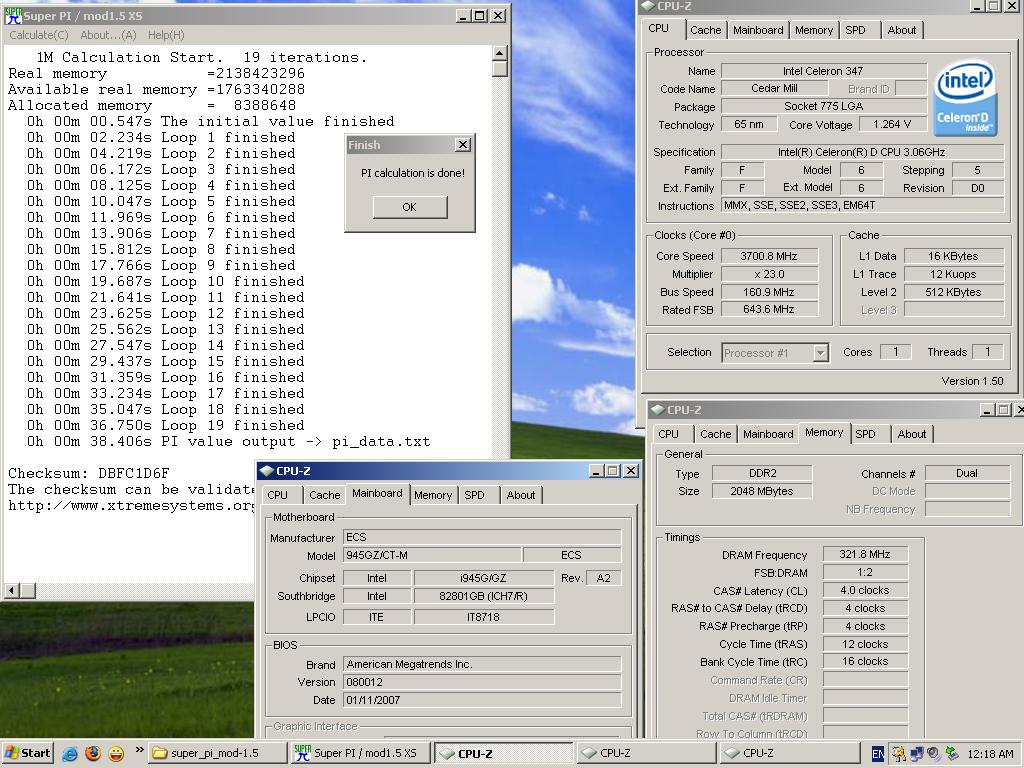This screenshot has height=768, width=1024.
Task: Click the DRAM Frequency value 321.8 MHz
Action: coord(865,554)
